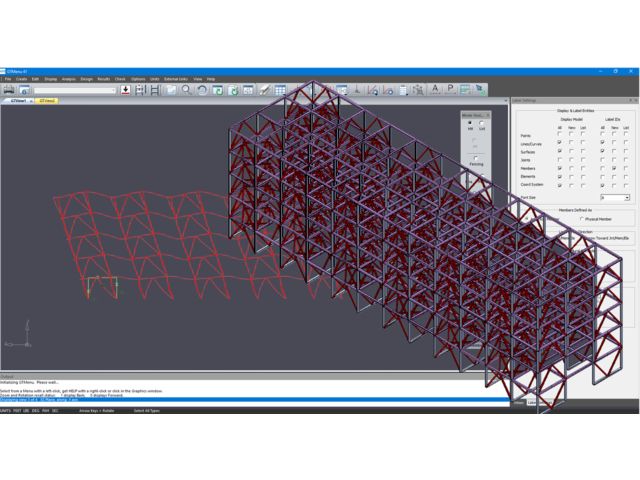The image size is (640, 480).
Task: Uncheck Members 'All' display model checkbox
Action: [x=559, y=169]
